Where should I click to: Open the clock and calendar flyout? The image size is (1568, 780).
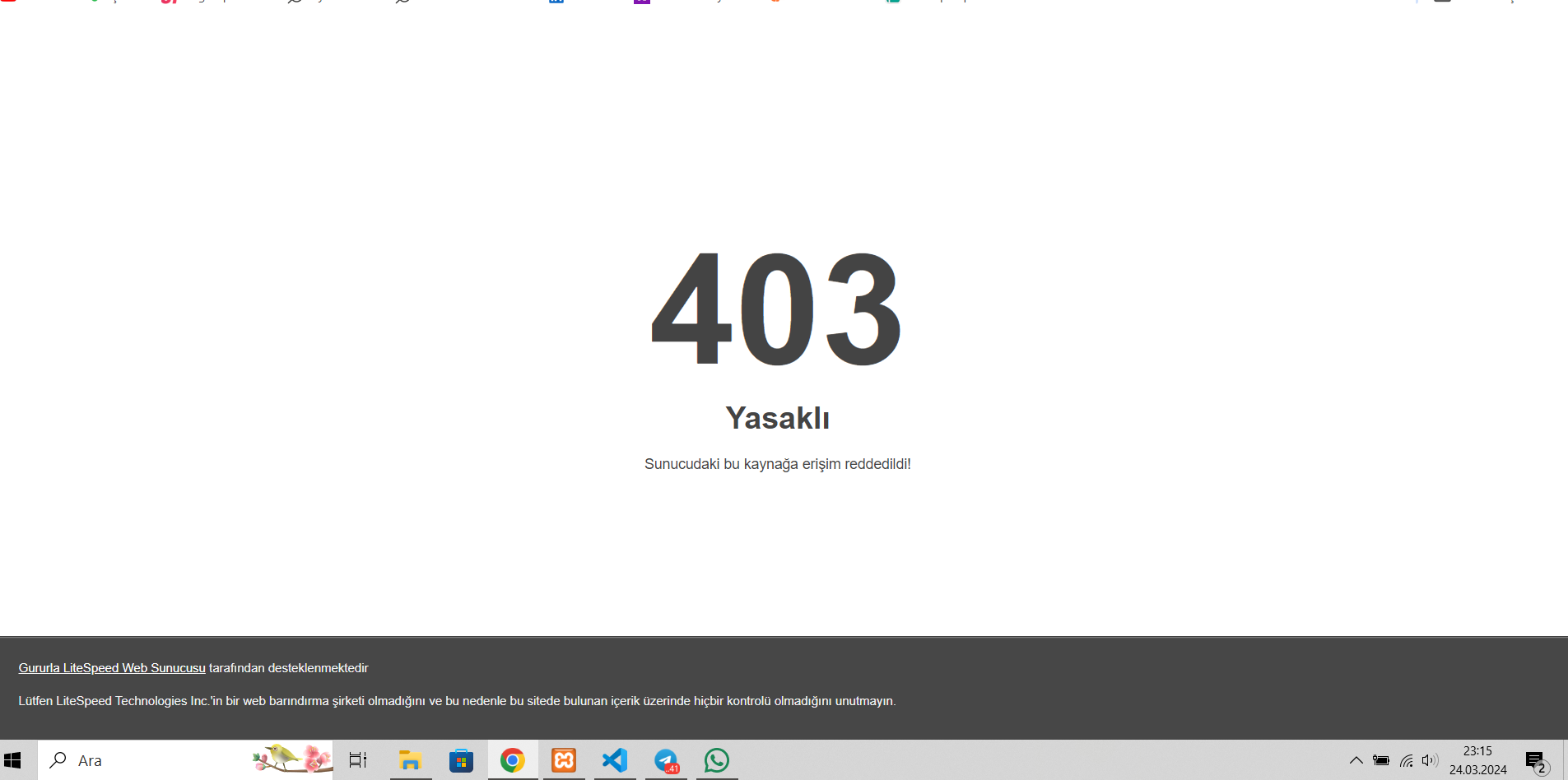tap(1477, 760)
